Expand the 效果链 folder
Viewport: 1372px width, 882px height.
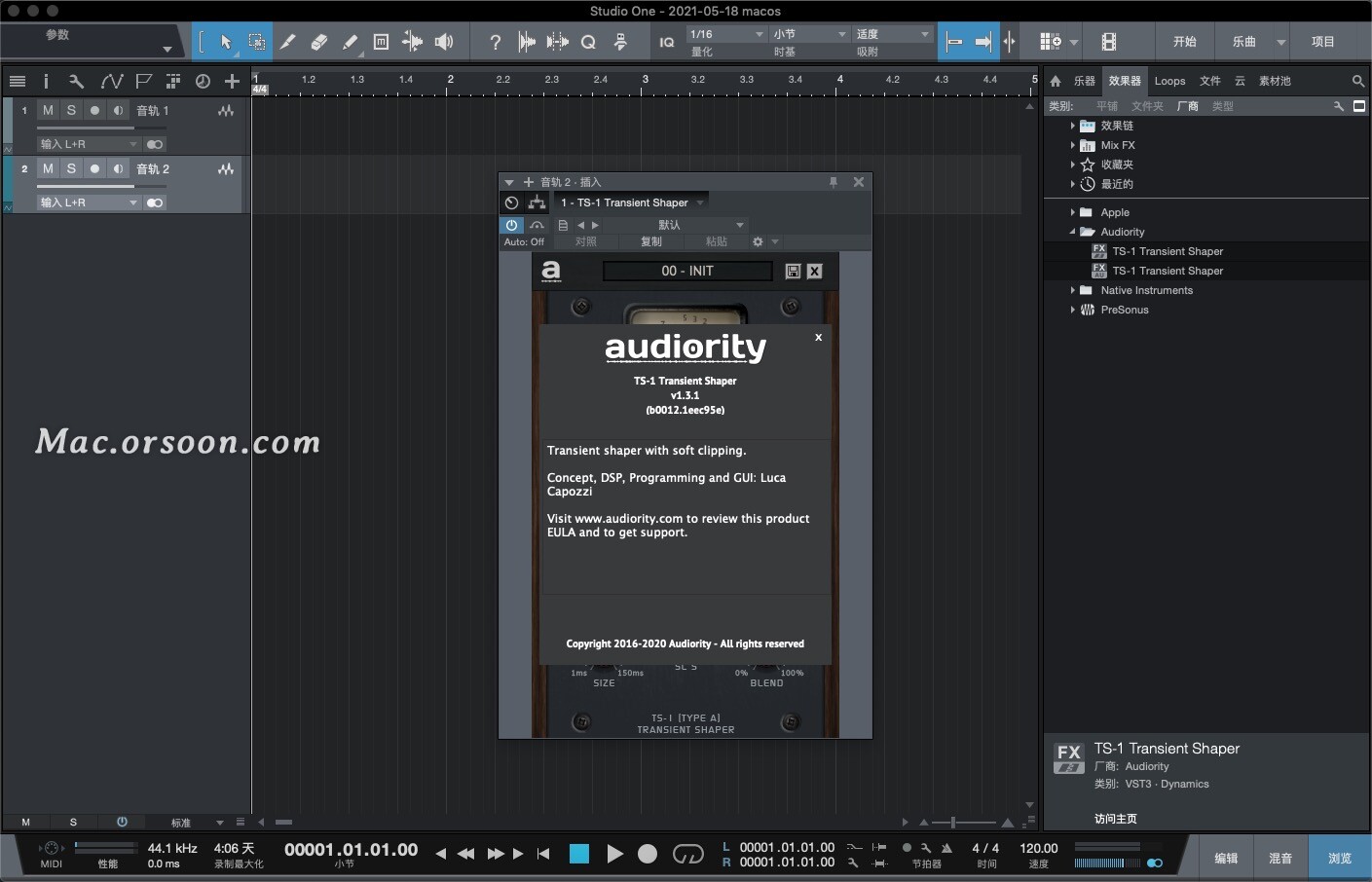(x=1073, y=126)
